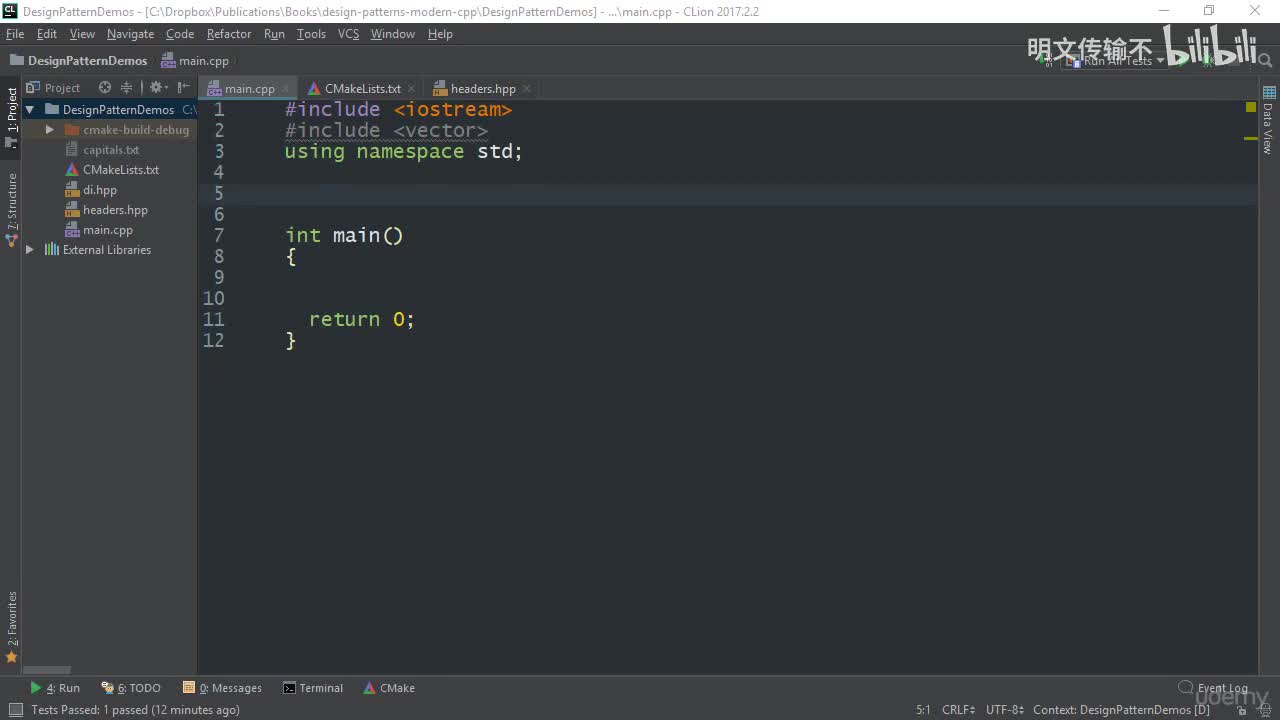The image size is (1280, 720).
Task: Open the CMake tool window
Action: [389, 688]
